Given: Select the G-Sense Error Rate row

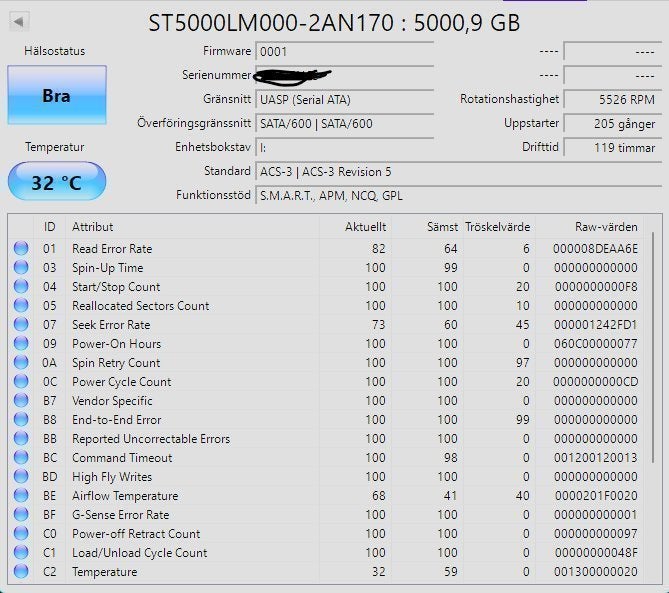Looking at the screenshot, I should click(x=328, y=515).
